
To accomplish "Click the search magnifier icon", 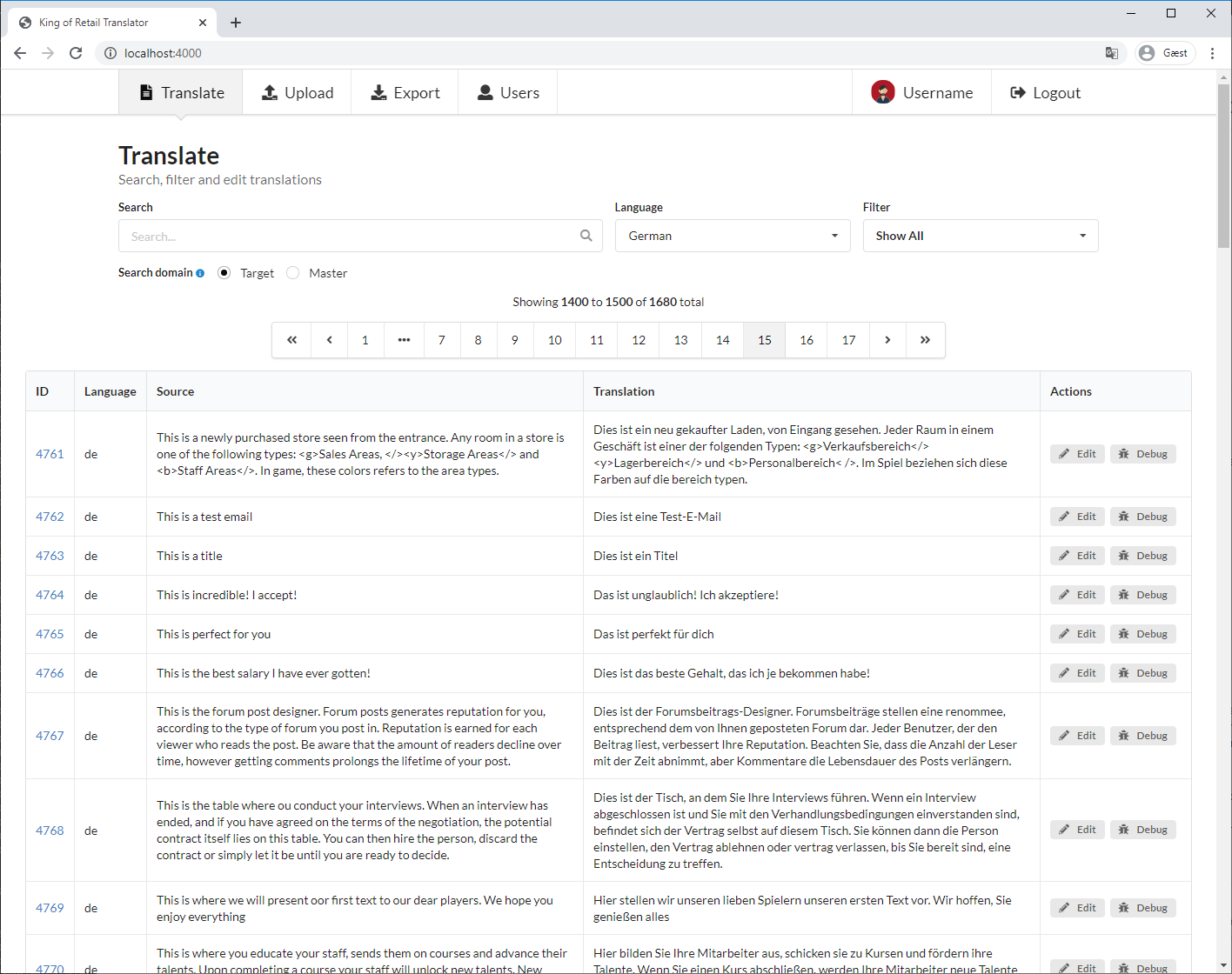I will [x=586, y=236].
